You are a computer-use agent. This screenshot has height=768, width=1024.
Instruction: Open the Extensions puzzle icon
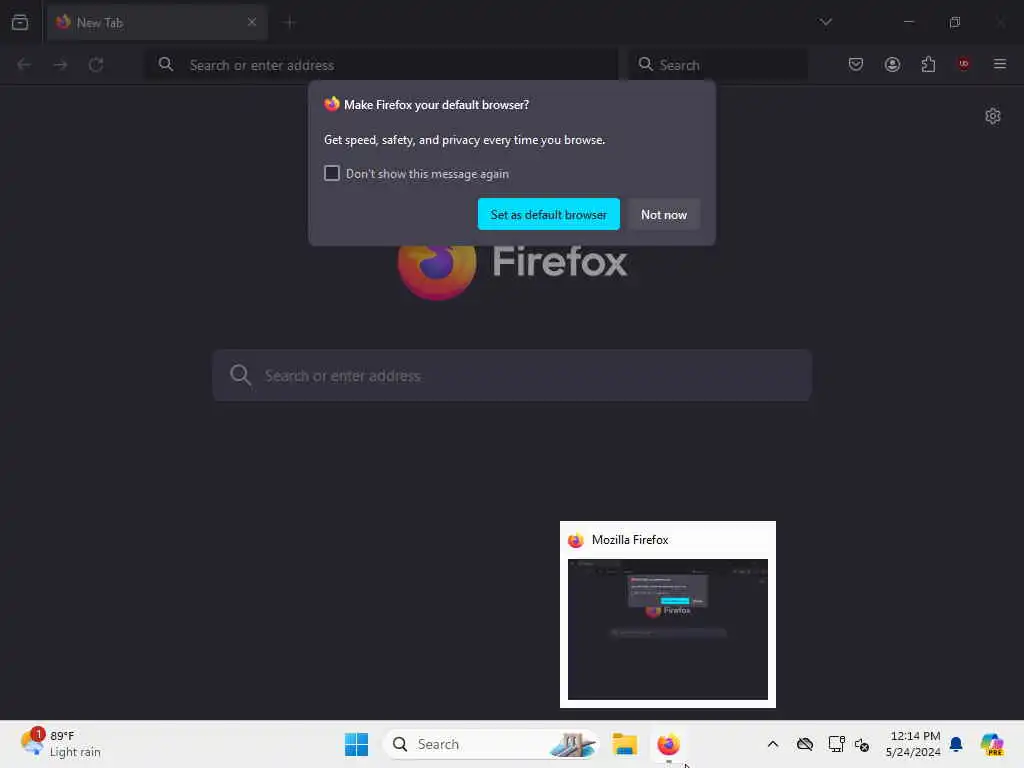point(928,64)
